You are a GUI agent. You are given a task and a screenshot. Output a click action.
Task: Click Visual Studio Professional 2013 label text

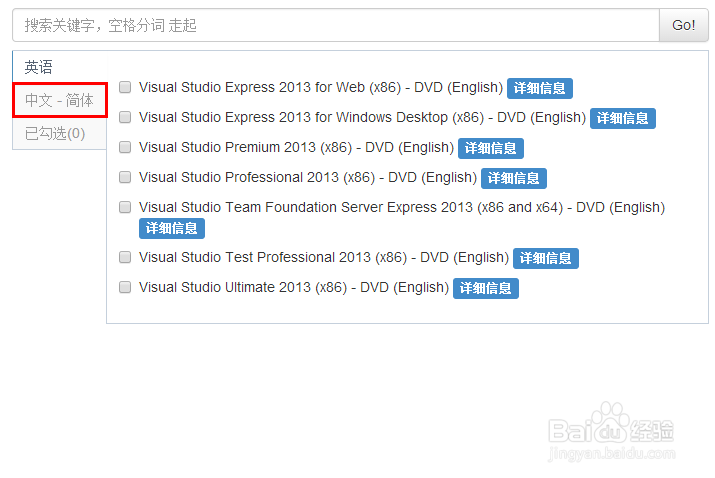point(308,177)
